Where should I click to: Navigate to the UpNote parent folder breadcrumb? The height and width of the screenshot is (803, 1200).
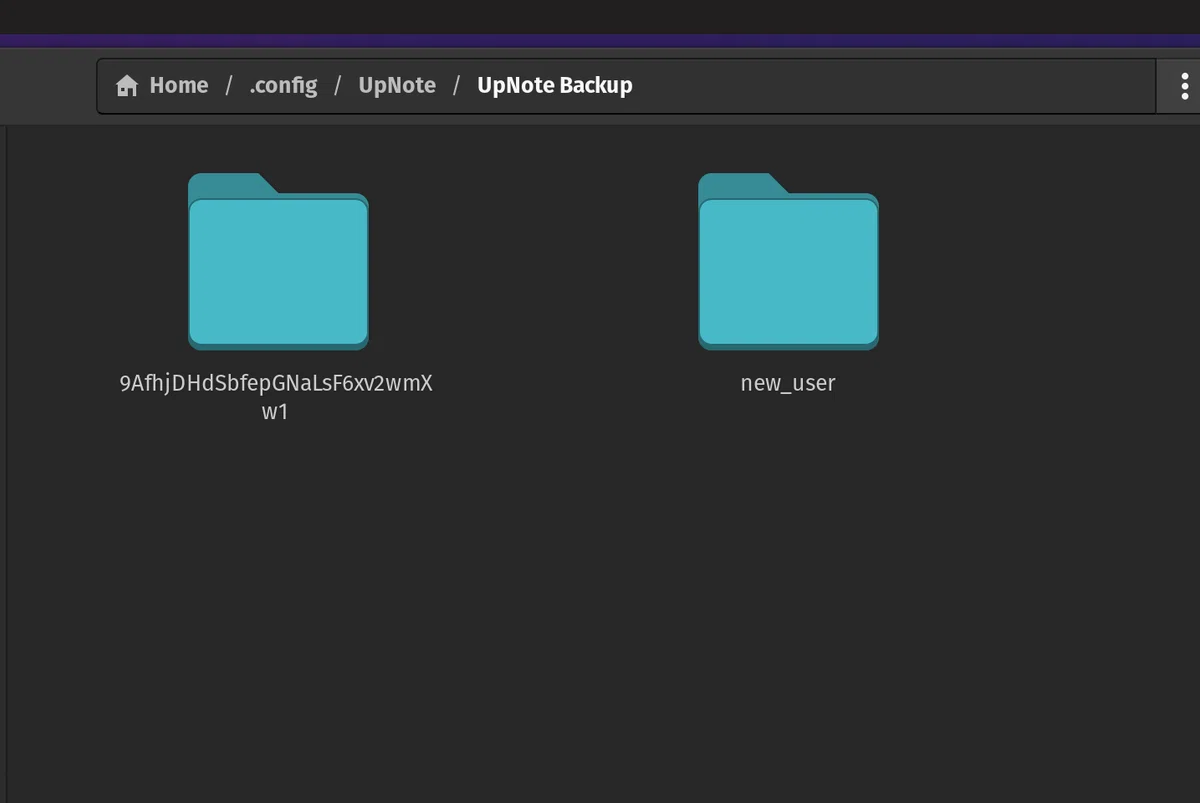[397, 85]
